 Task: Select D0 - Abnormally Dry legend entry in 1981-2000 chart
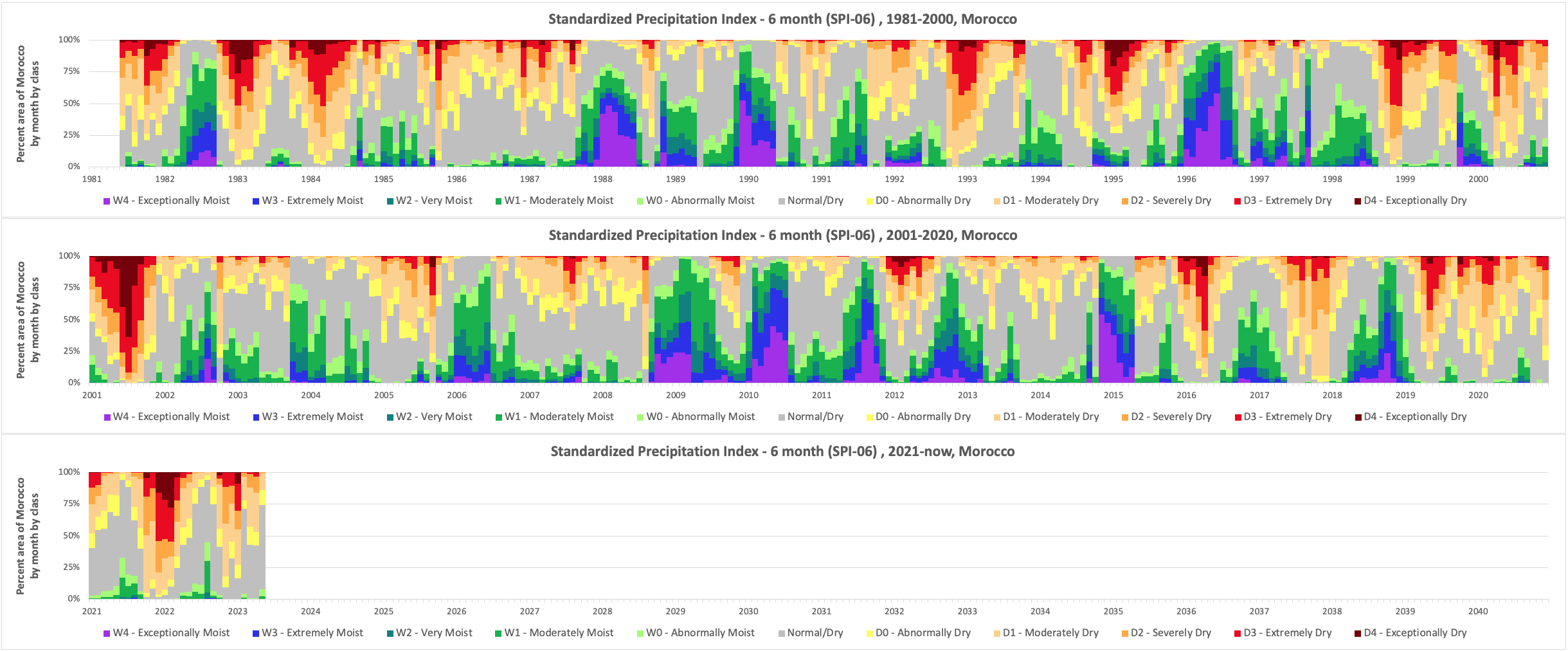tap(919, 201)
